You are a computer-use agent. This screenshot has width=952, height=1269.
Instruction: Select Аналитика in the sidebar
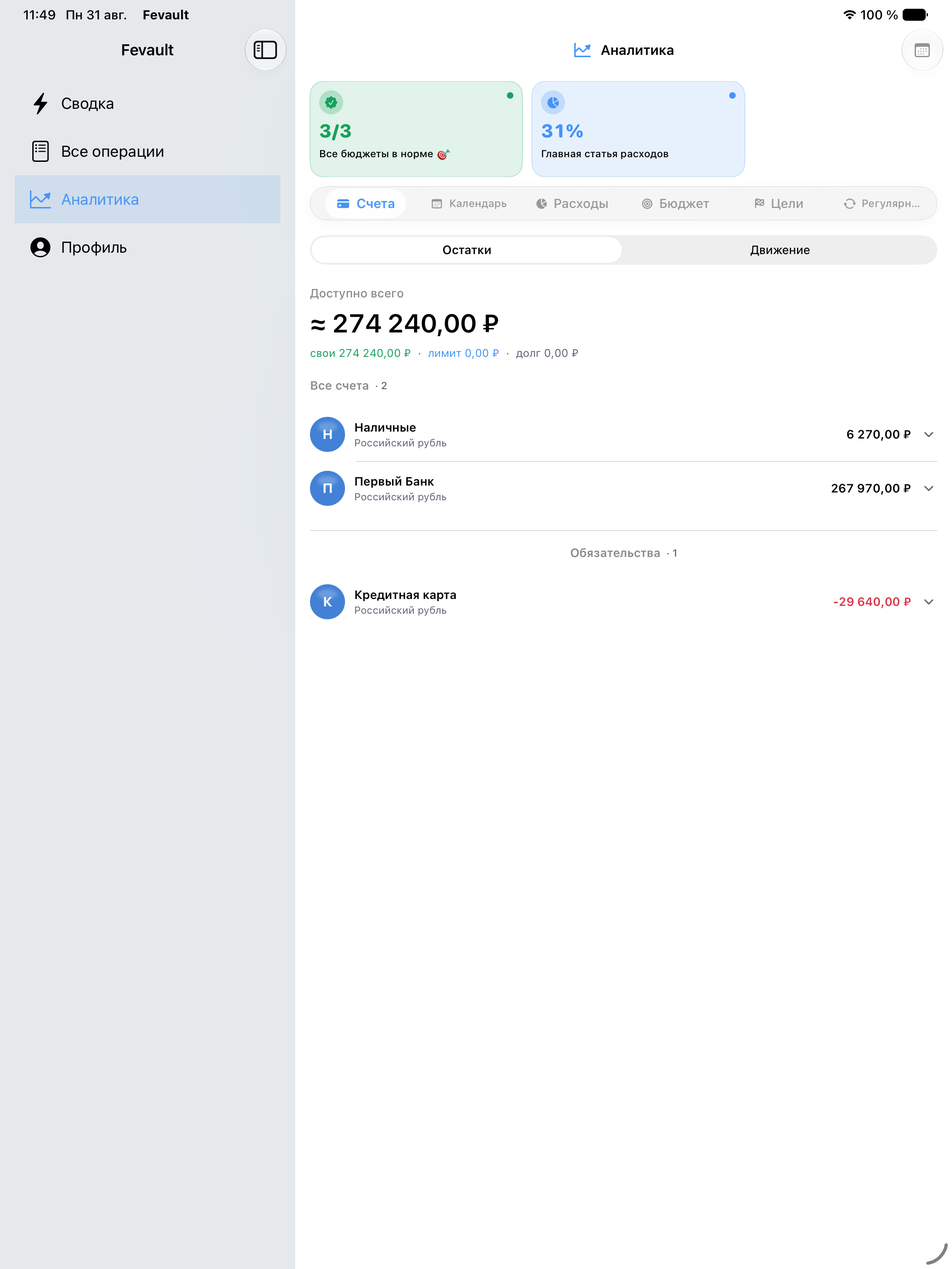[x=147, y=200]
